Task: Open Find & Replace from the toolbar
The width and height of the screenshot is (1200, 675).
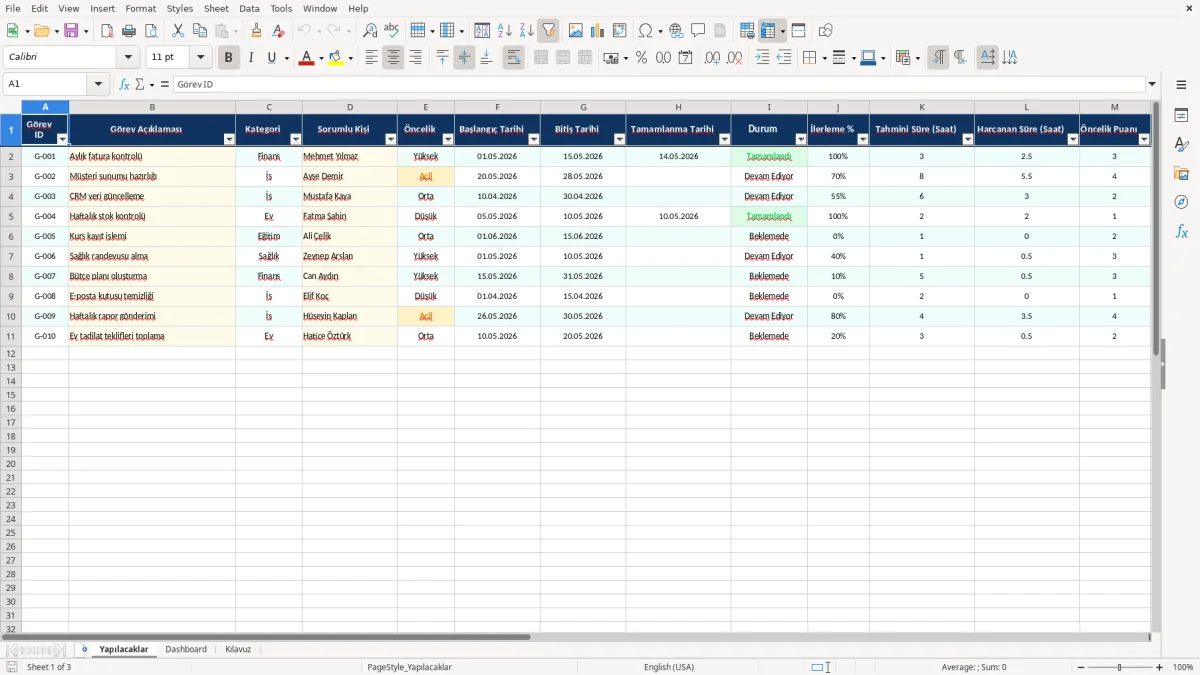Action: point(370,31)
